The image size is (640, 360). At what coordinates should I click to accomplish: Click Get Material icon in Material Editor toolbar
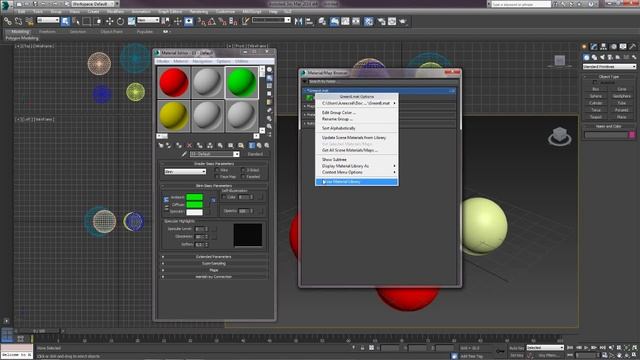pyautogui.click(x=161, y=145)
